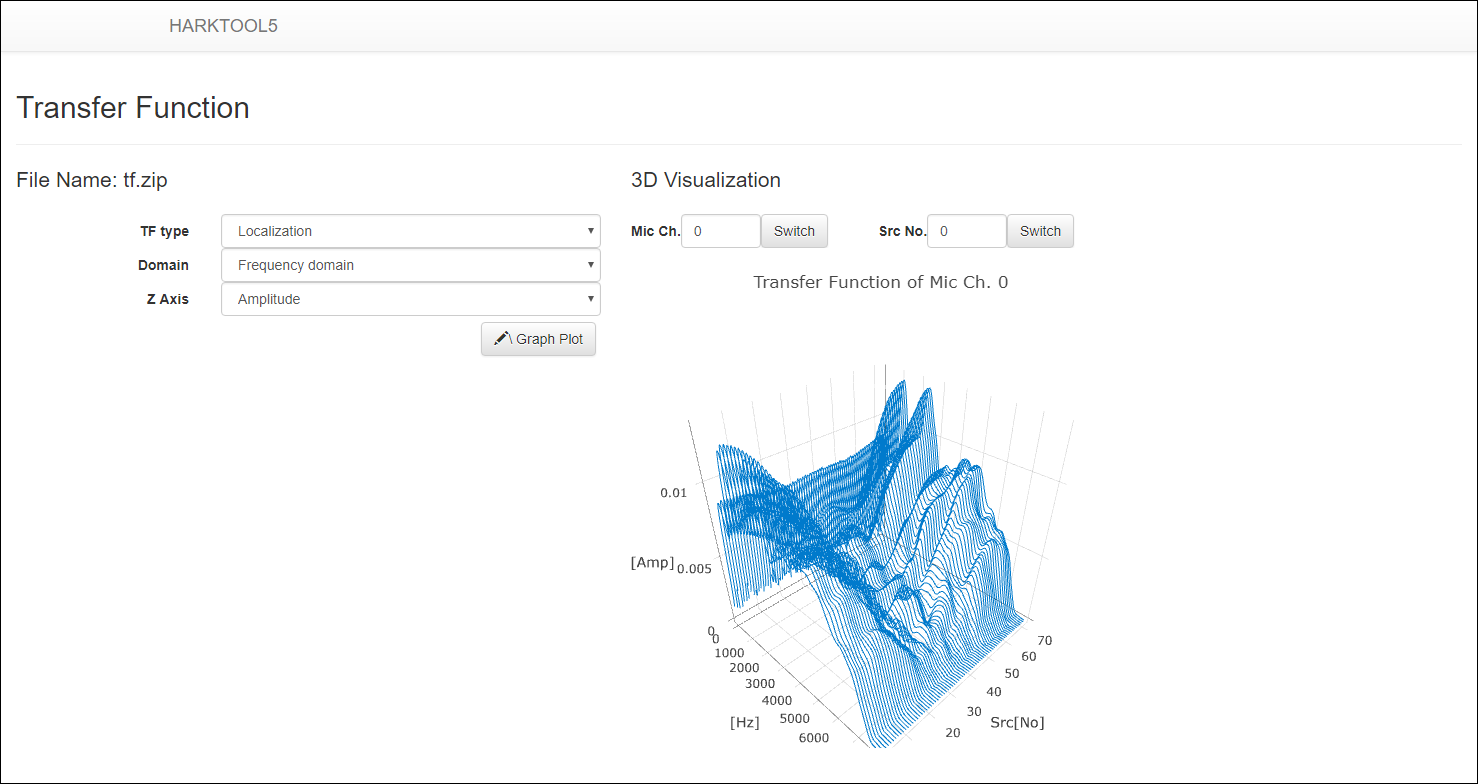Open the Z Axis Amplitude dropdown
Image resolution: width=1478 pixels, height=784 pixels.
click(410, 299)
